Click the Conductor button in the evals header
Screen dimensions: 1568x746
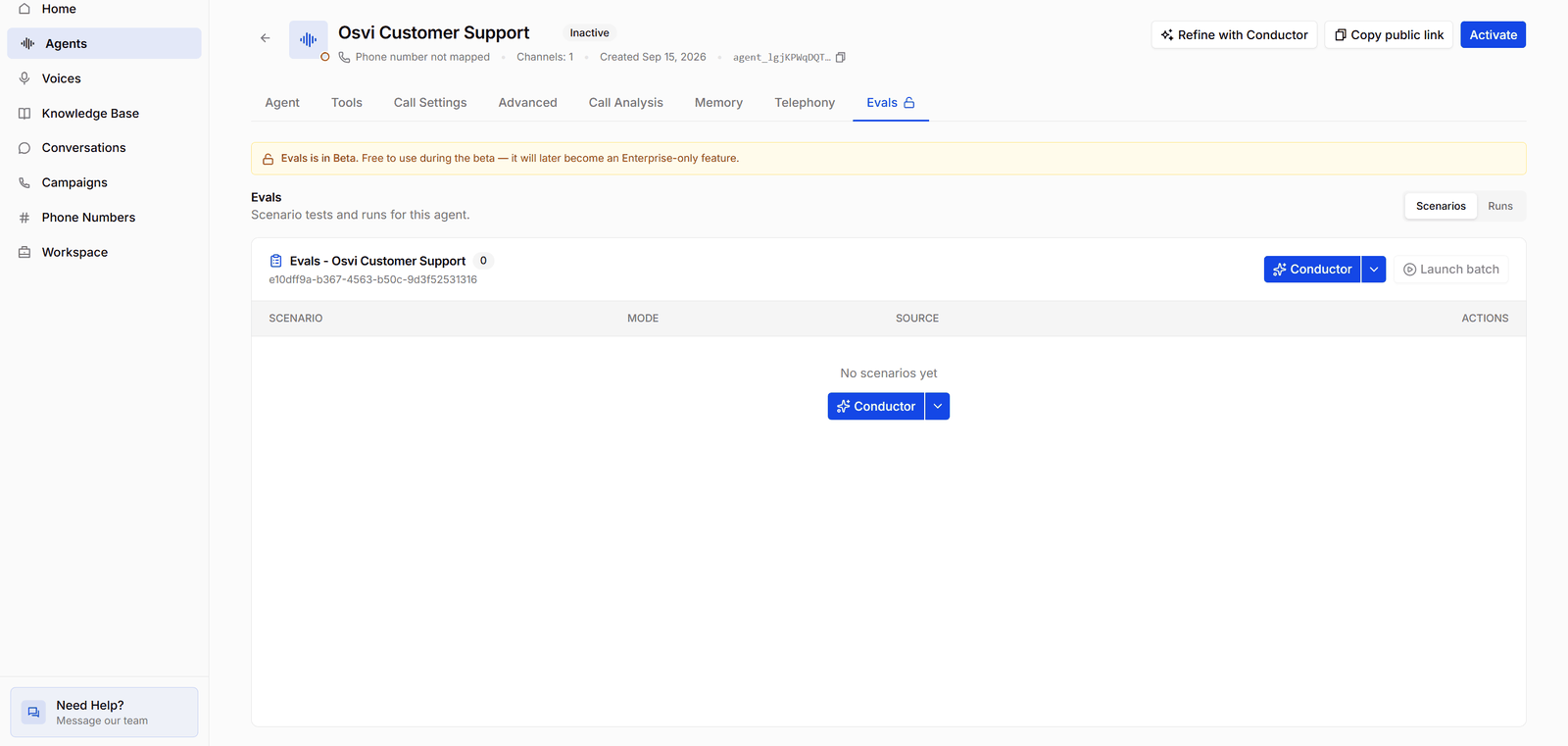point(1312,270)
